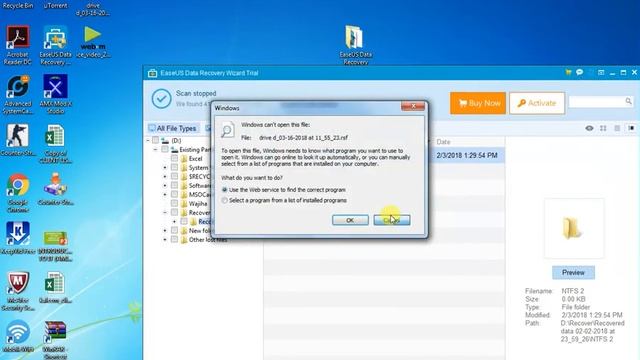Click Cancel in the Windows dialog

point(392,220)
